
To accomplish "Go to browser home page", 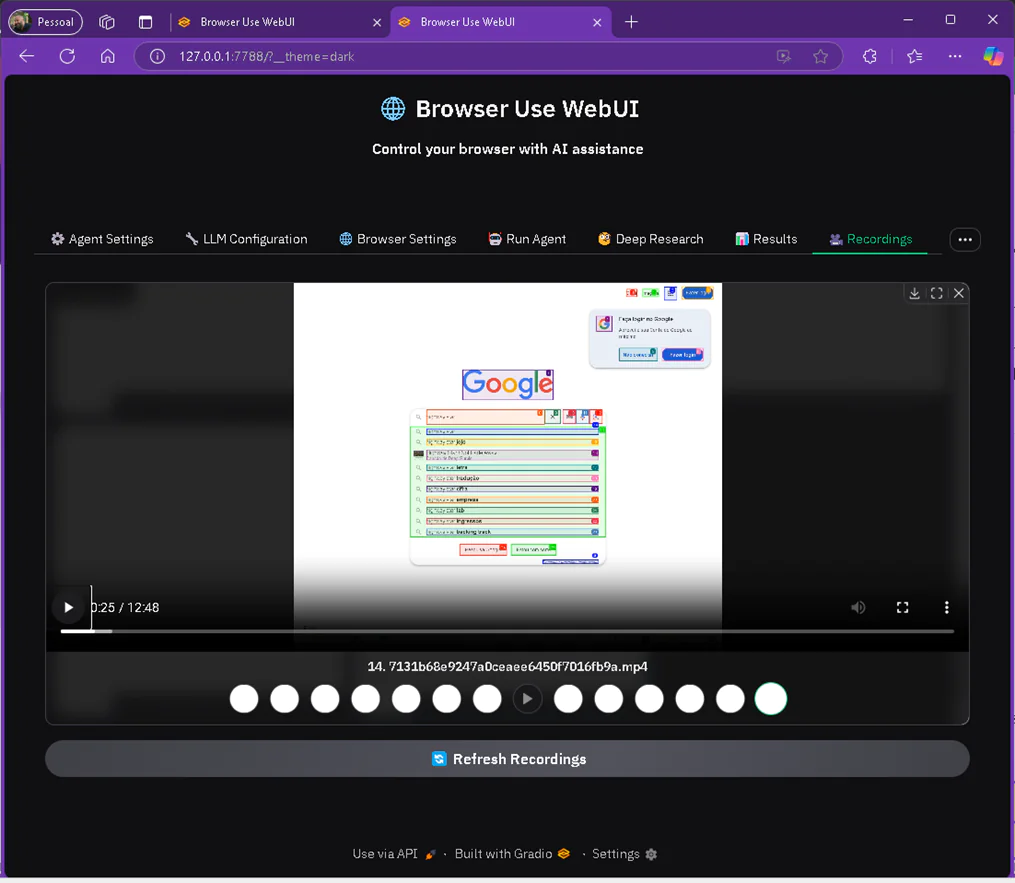I will pyautogui.click(x=107, y=56).
